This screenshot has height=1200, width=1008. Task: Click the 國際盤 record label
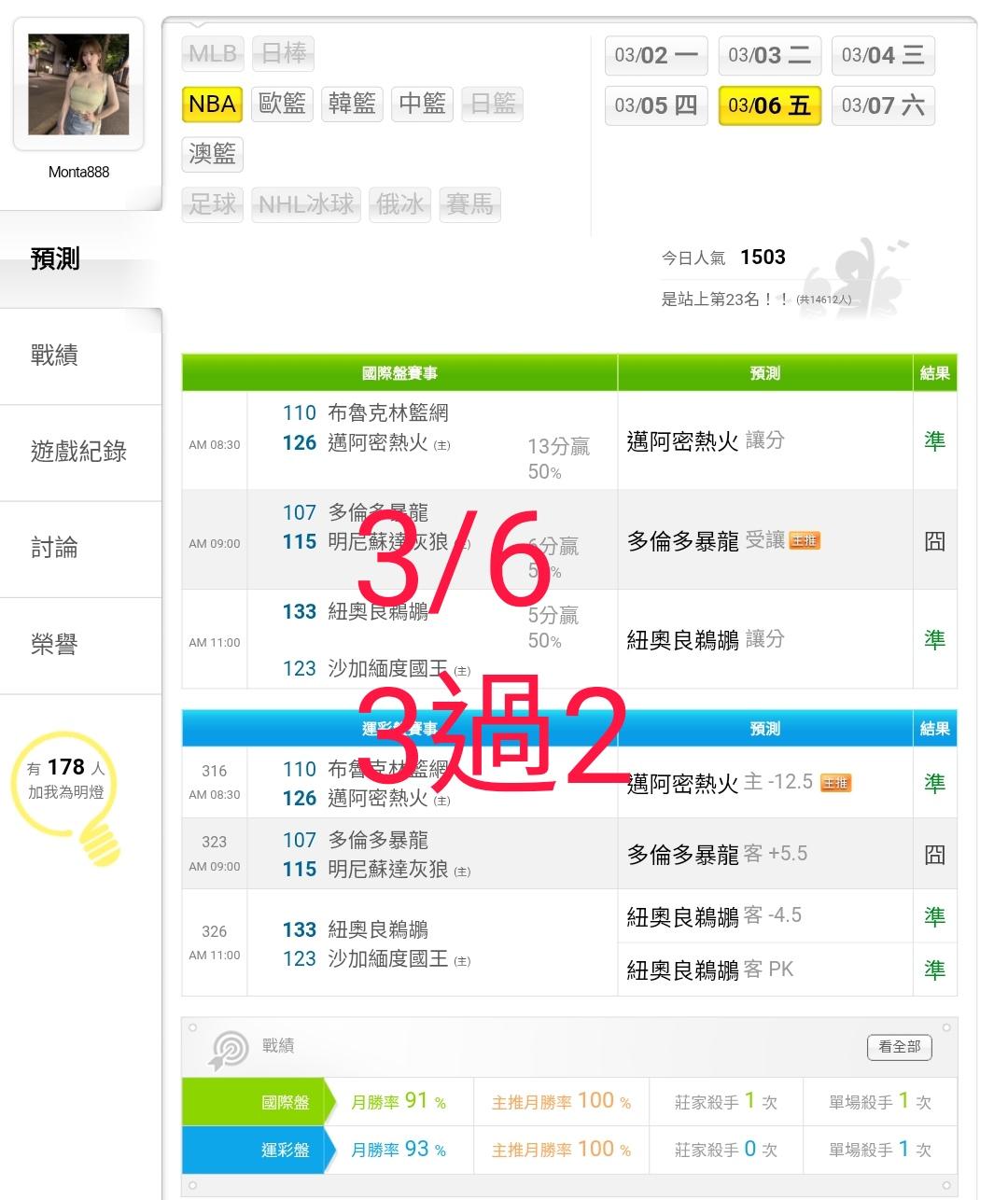tap(285, 1102)
